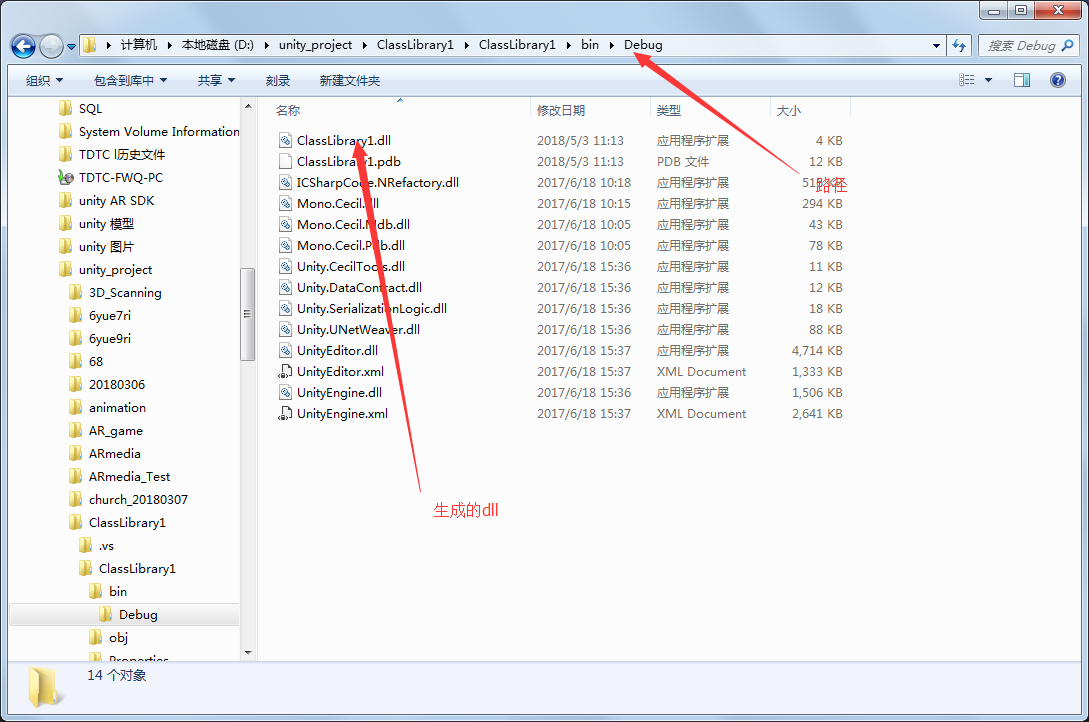The image size is (1089, 722).
Task: Click the 新建文件夹 button
Action: (349, 81)
